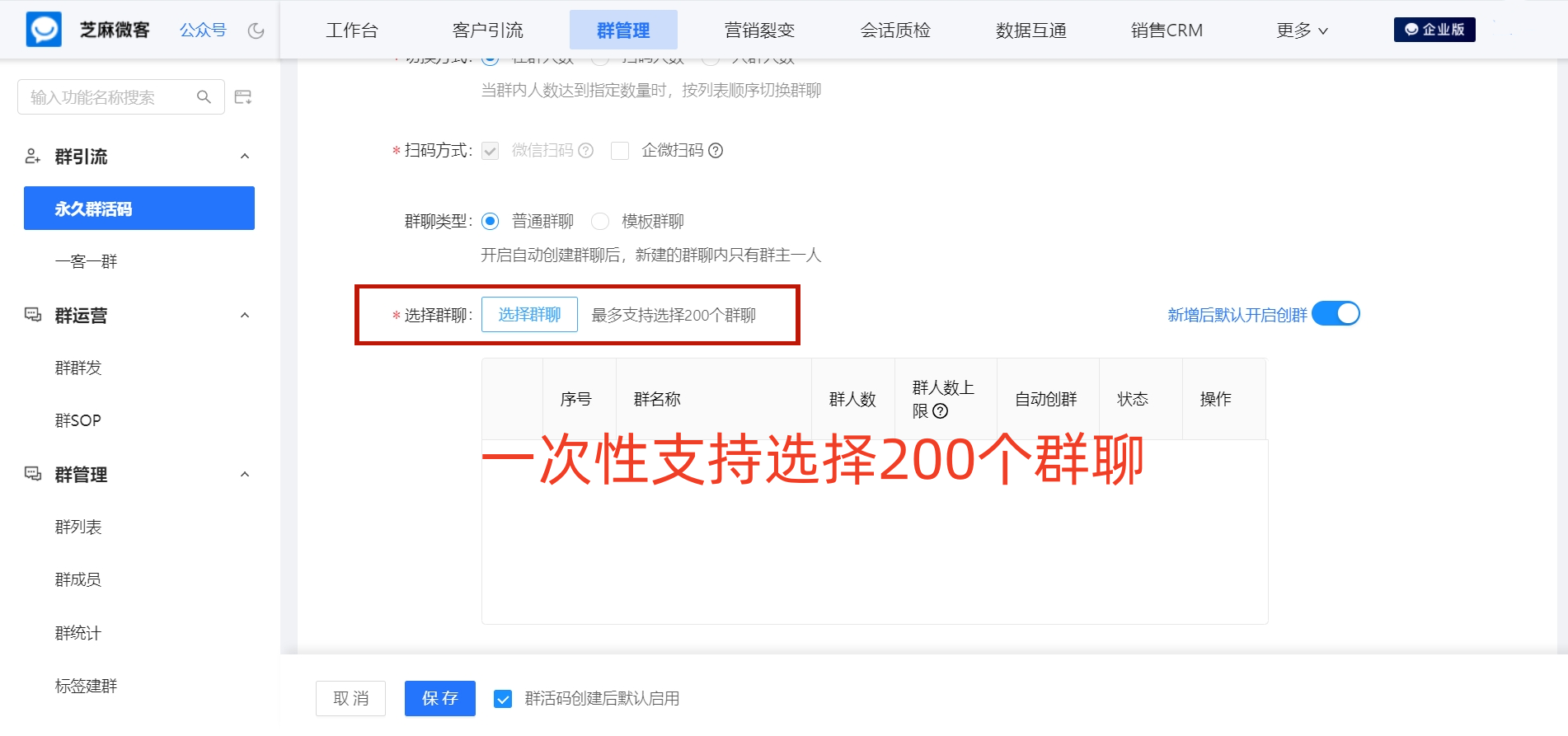
Task: Select 群列表 in sidebar
Action: (x=78, y=527)
